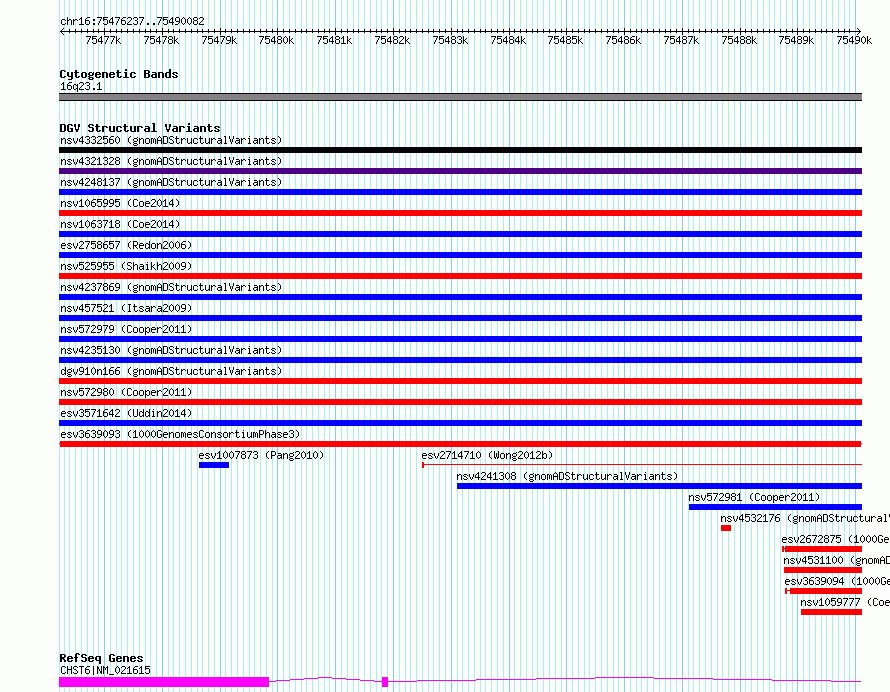890x692 pixels.
Task: Click the 75483k mark on the ruler
Action: pos(450,40)
